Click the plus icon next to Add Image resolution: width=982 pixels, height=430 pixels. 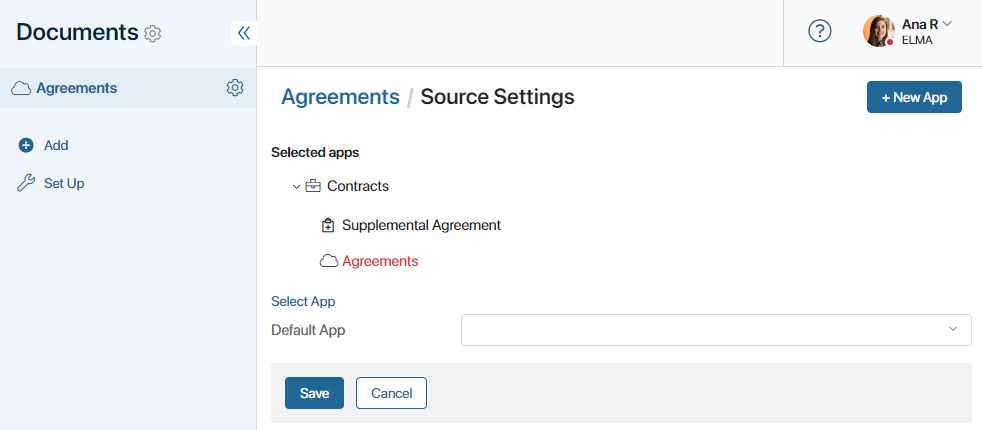26,145
